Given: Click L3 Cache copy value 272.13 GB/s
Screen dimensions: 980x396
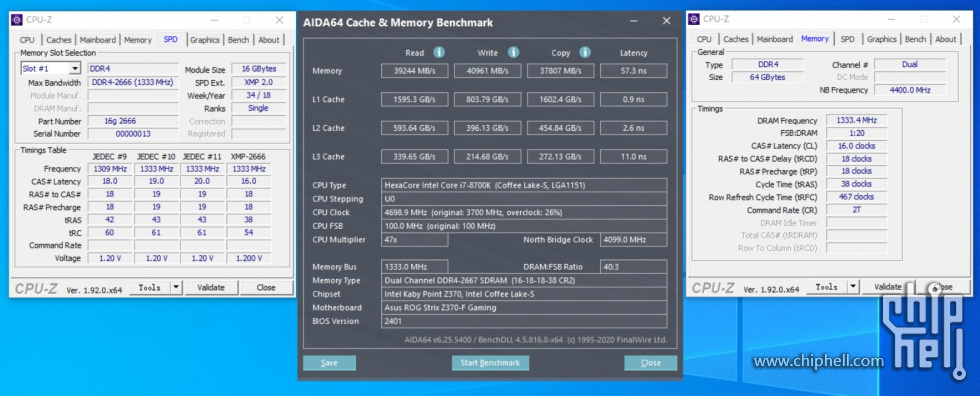Looking at the screenshot, I should tap(561, 156).
